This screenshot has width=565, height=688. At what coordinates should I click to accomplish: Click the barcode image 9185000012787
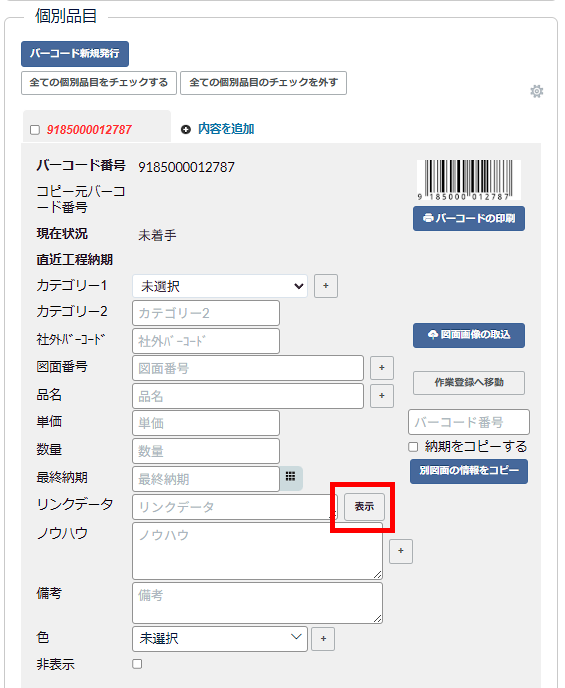[x=469, y=180]
